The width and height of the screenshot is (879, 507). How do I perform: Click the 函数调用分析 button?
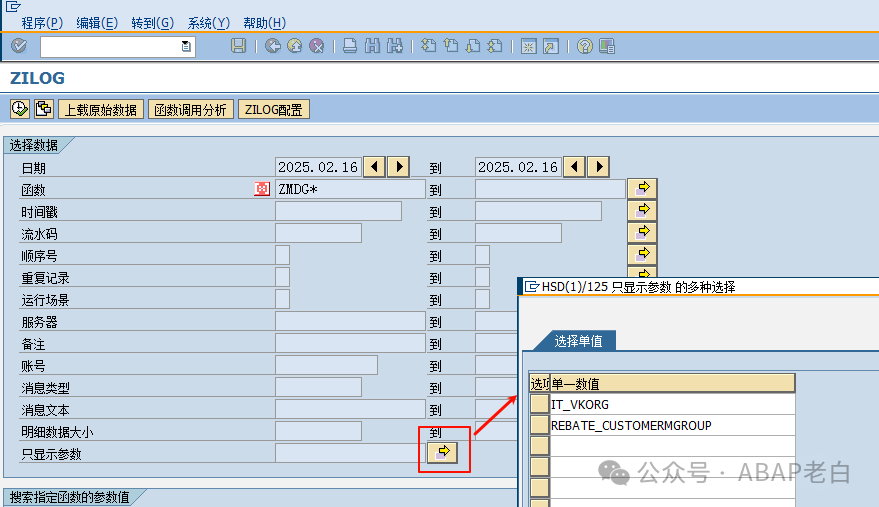(191, 109)
